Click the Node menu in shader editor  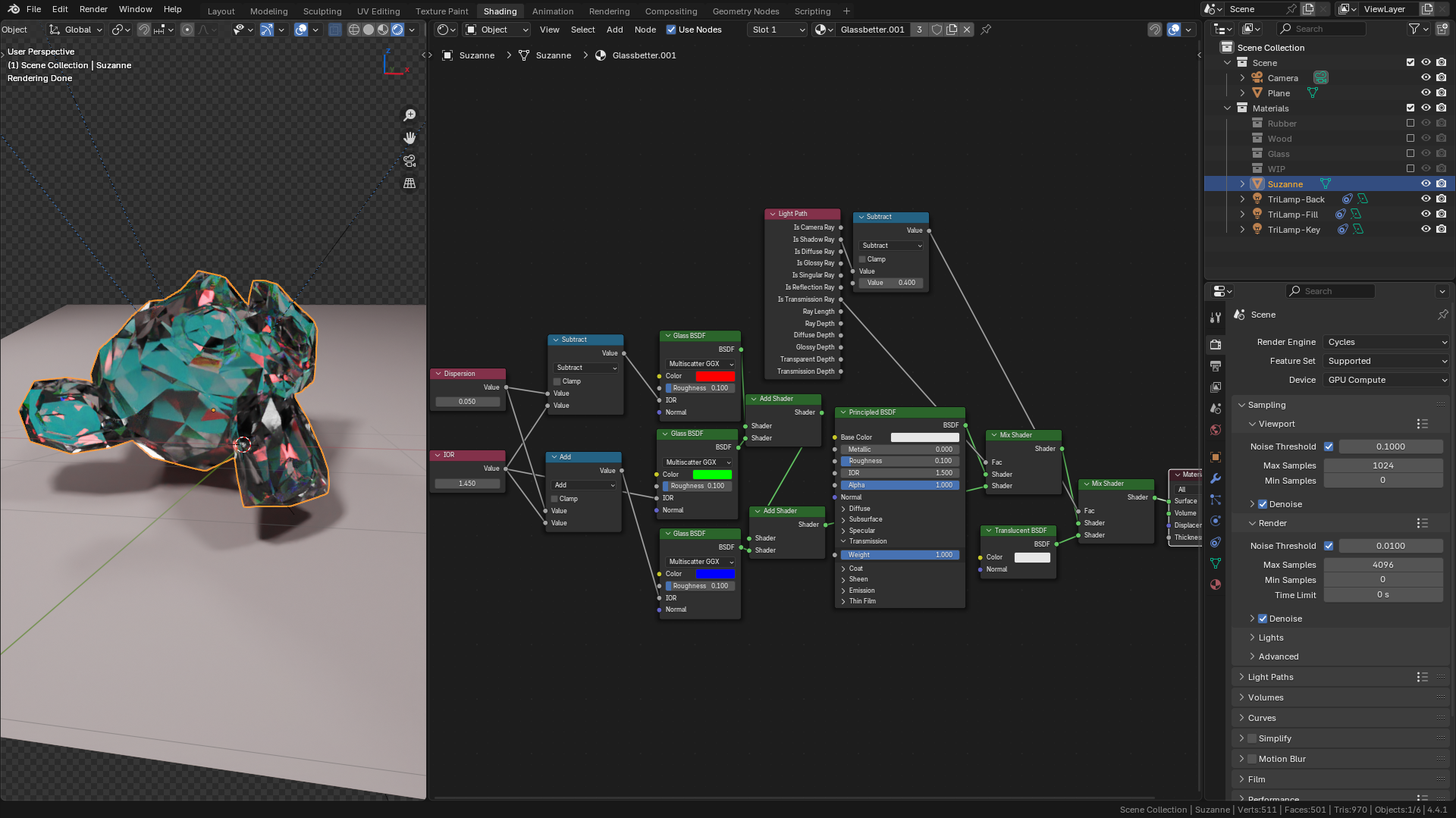[x=645, y=30]
